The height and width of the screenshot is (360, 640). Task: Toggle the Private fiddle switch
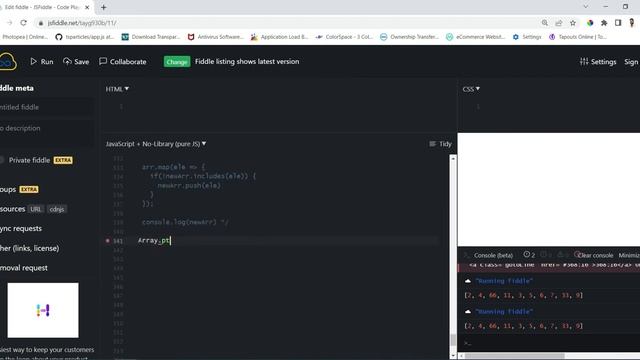click(x=2, y=160)
